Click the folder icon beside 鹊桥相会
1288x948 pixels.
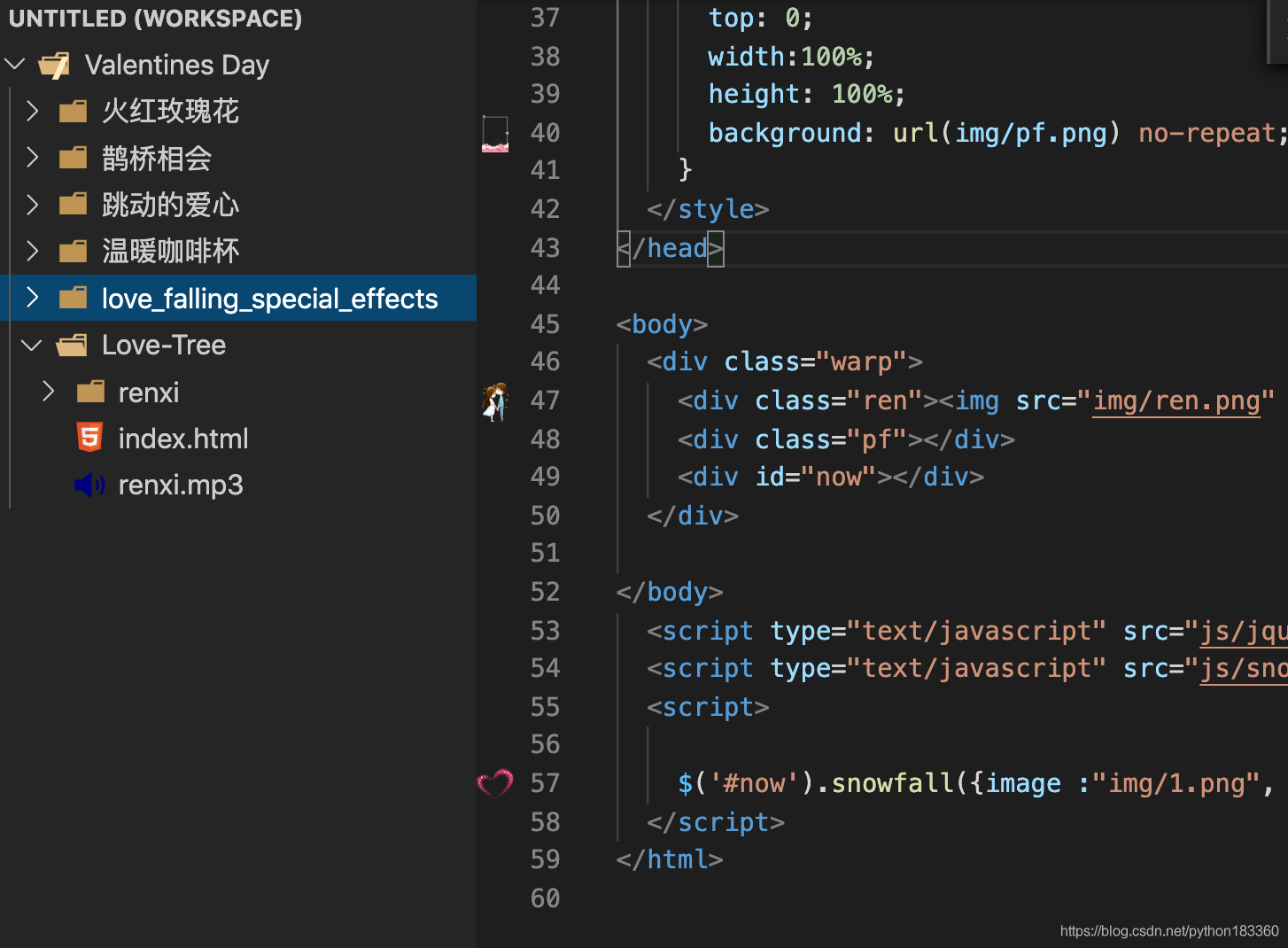coord(73,158)
